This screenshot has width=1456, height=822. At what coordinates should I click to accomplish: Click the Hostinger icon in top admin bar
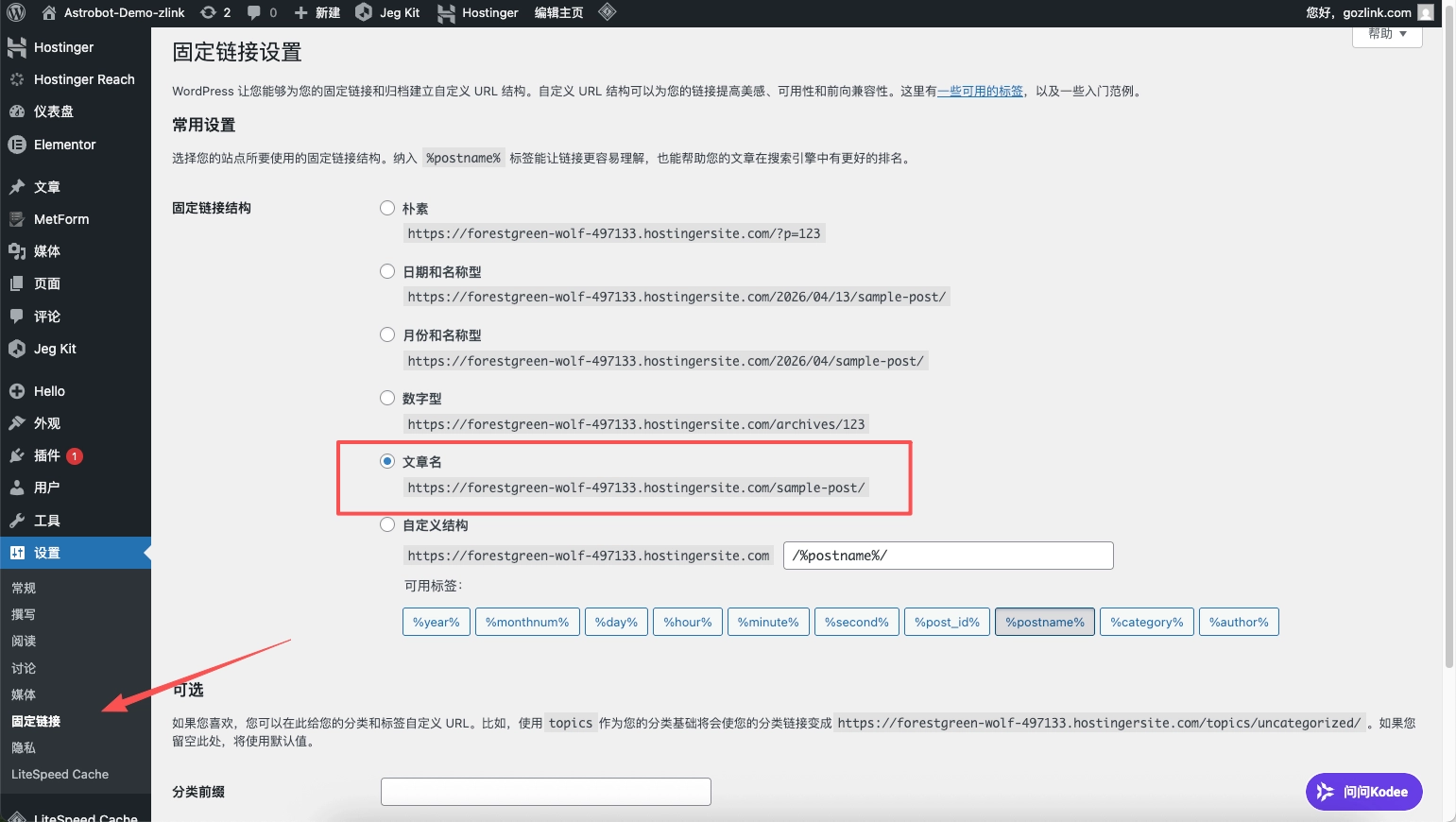446,12
